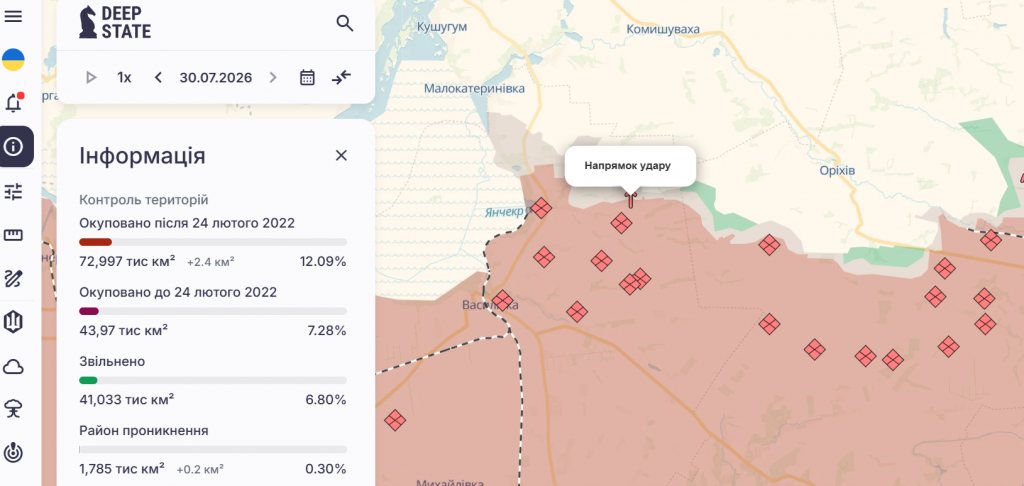This screenshot has height=486, width=1024.
Task: Click the Інформація panel heading
Action: tap(142, 156)
